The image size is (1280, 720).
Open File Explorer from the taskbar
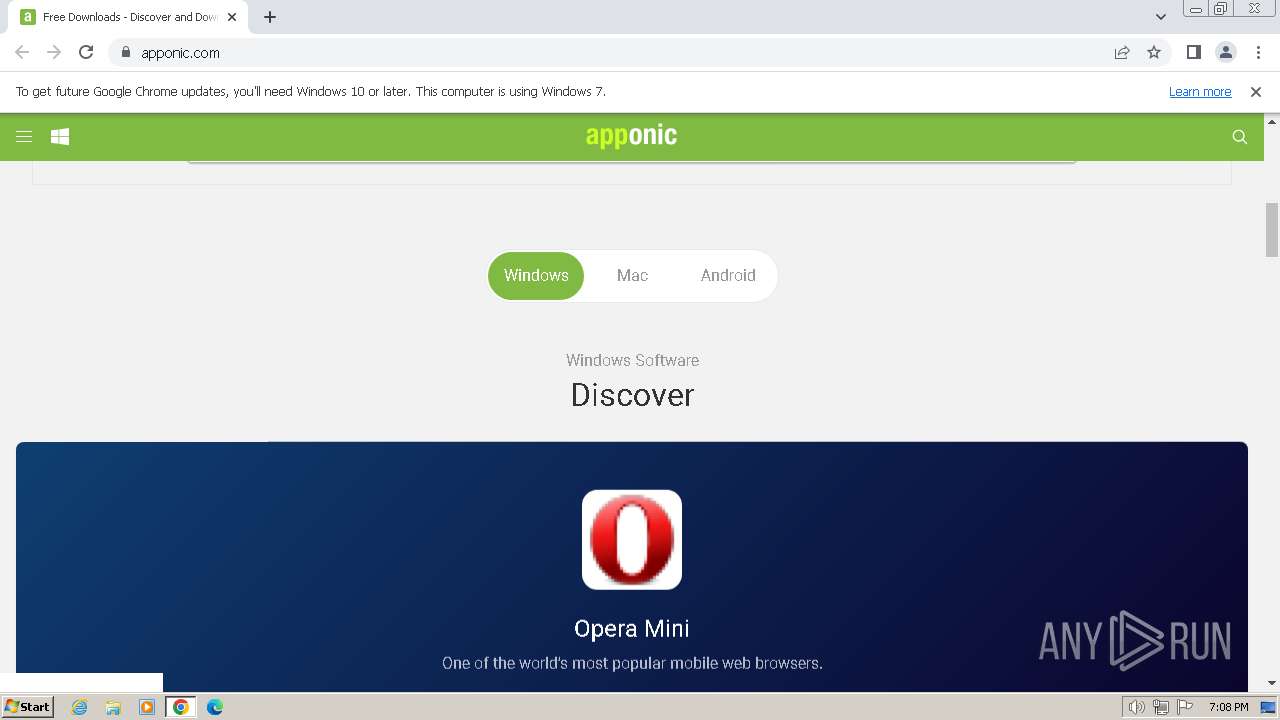point(113,707)
